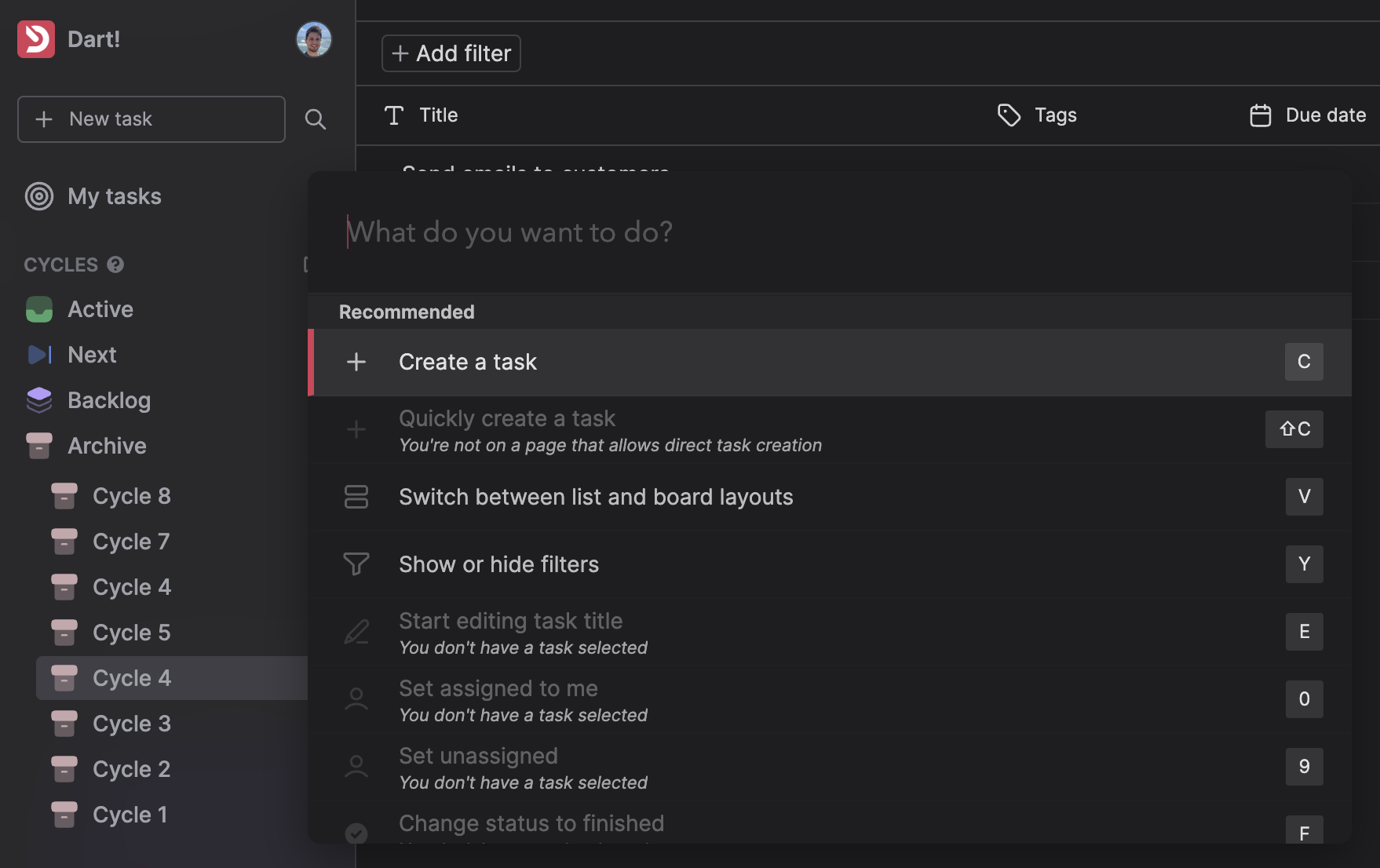Expand the Archive cycles folder

[107, 446]
